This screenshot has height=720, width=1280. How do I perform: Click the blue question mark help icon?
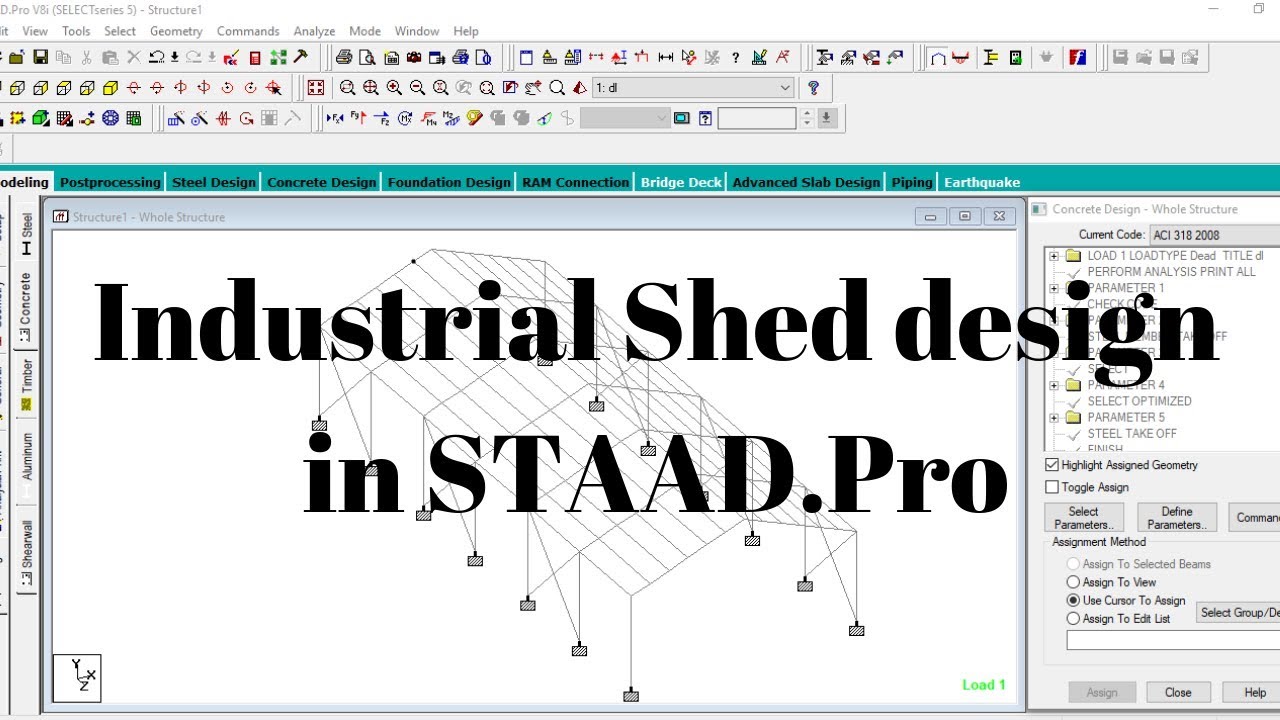[813, 88]
